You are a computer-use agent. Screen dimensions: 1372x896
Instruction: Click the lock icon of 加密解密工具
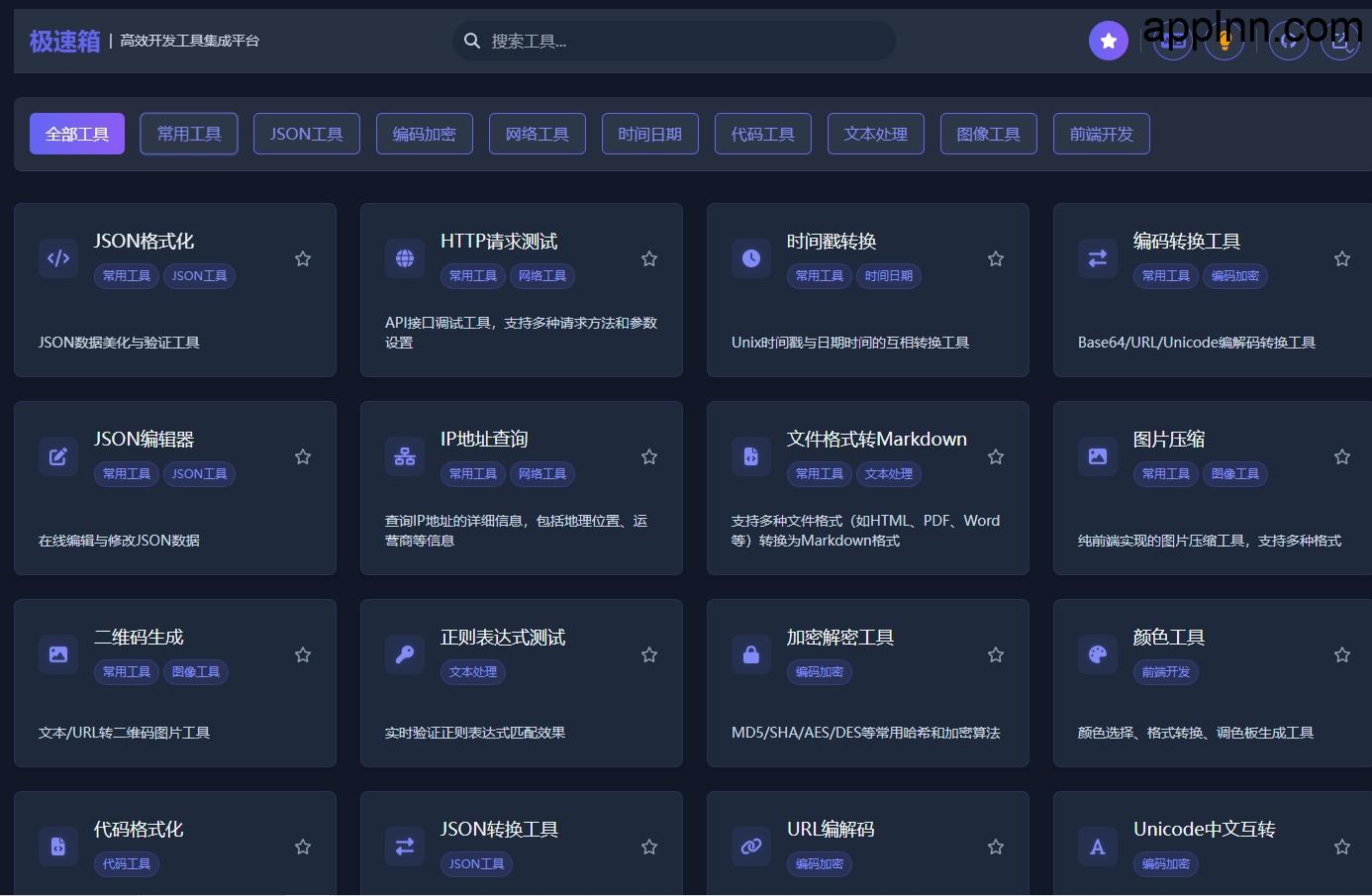(751, 654)
